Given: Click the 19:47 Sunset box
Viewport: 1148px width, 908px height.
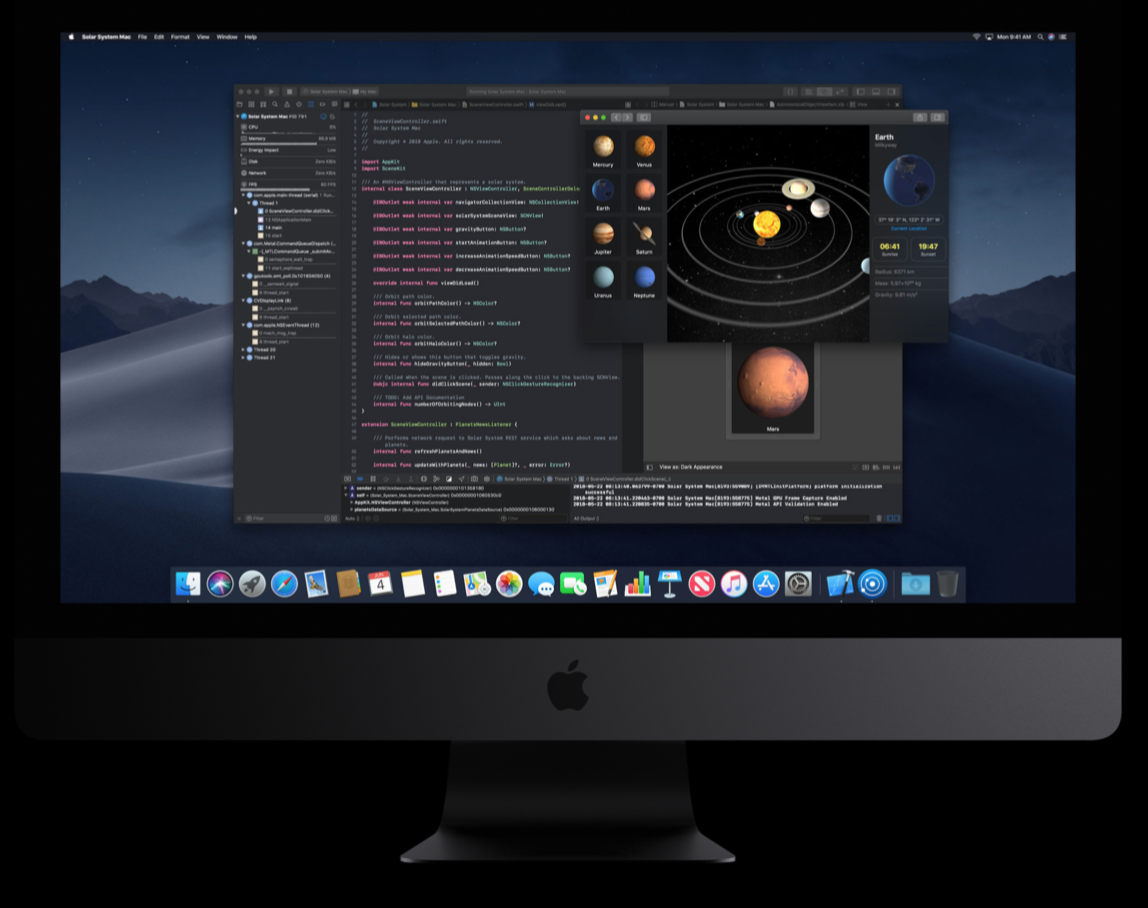Looking at the screenshot, I should 928,249.
